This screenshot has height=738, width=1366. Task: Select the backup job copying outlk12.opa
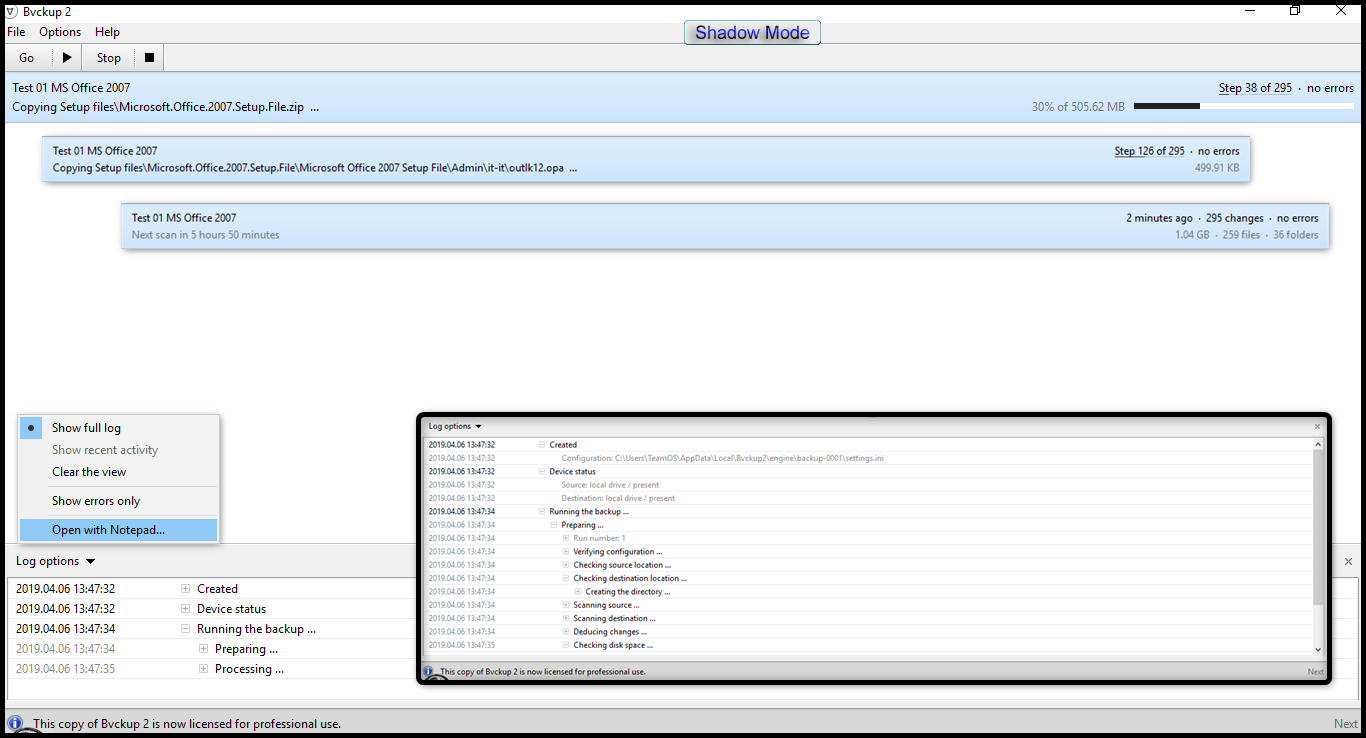(646, 159)
